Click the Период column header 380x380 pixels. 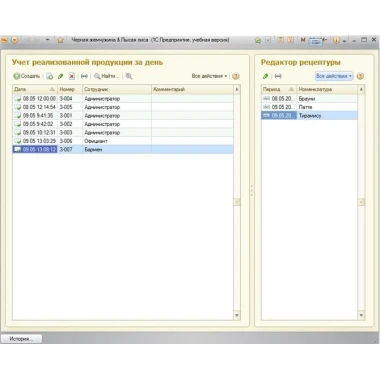[x=279, y=89]
